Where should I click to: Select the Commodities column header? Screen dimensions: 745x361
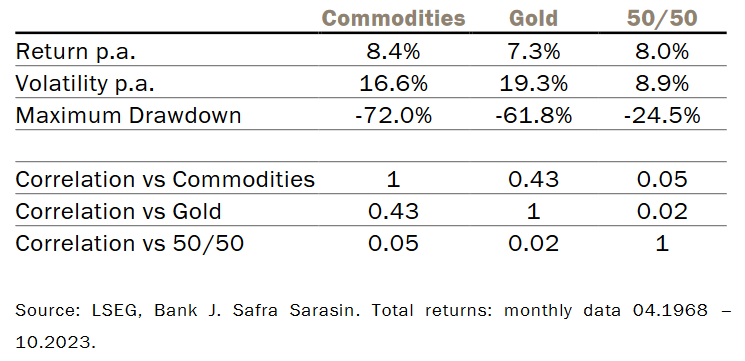(393, 18)
